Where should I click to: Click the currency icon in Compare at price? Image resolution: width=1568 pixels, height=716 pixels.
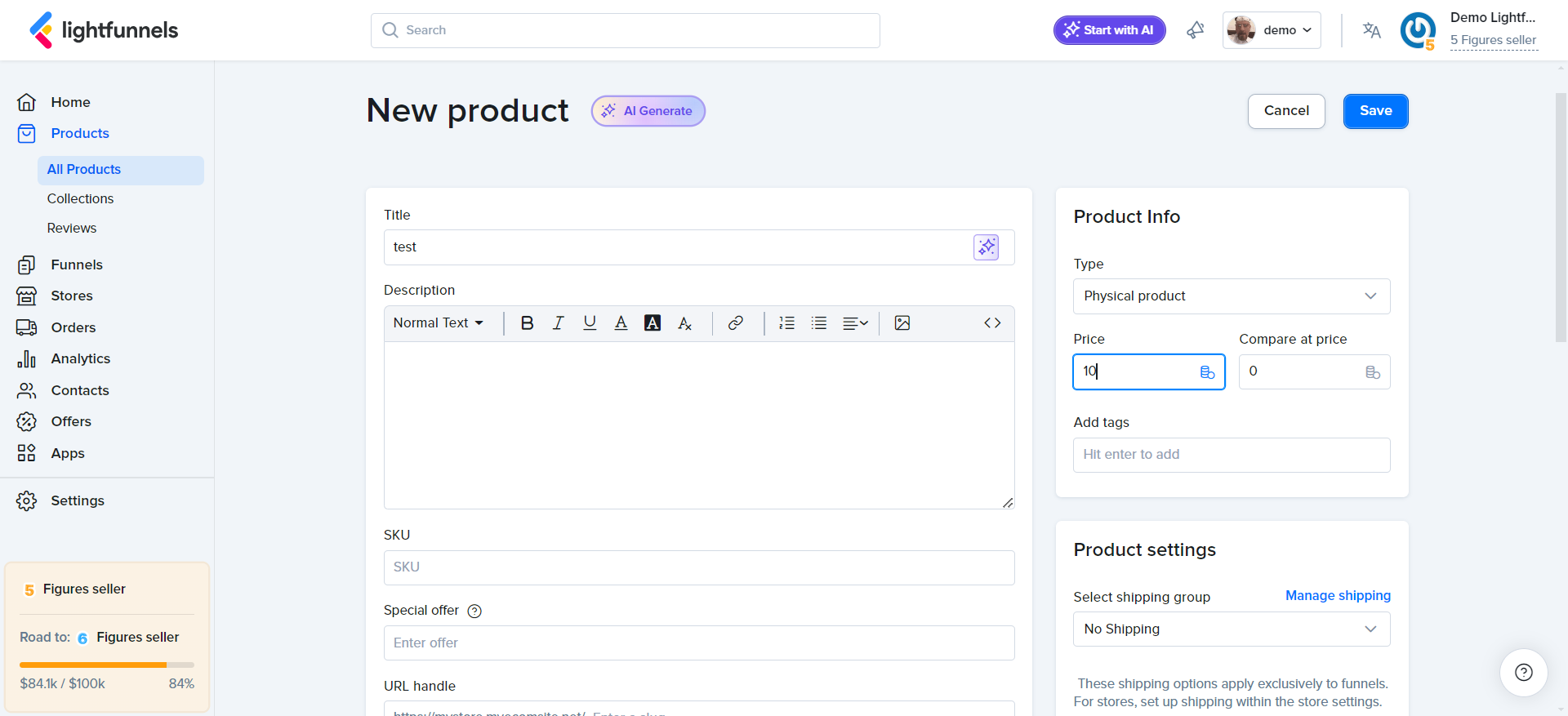(x=1373, y=372)
